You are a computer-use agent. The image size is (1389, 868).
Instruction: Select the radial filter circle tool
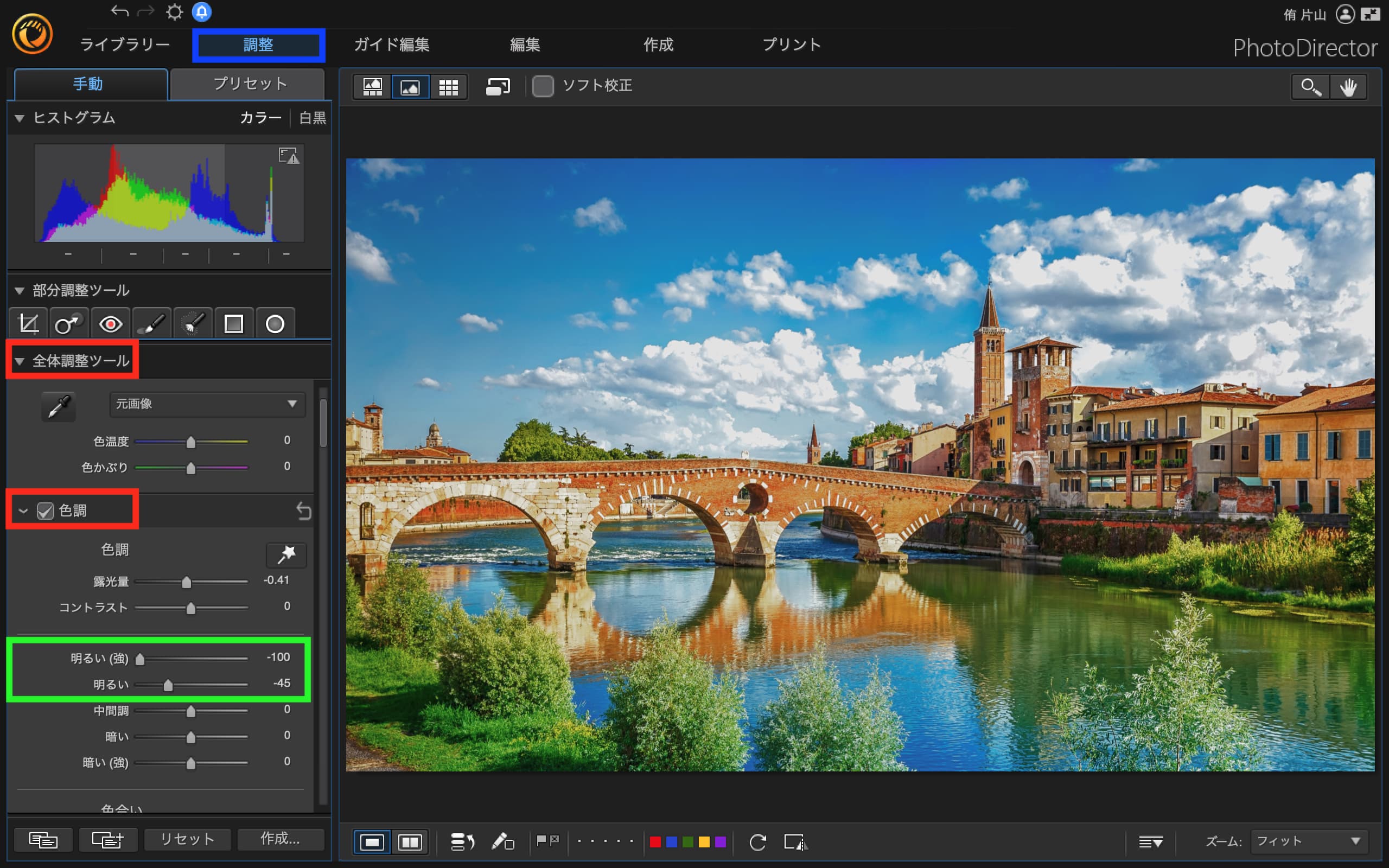tap(275, 324)
